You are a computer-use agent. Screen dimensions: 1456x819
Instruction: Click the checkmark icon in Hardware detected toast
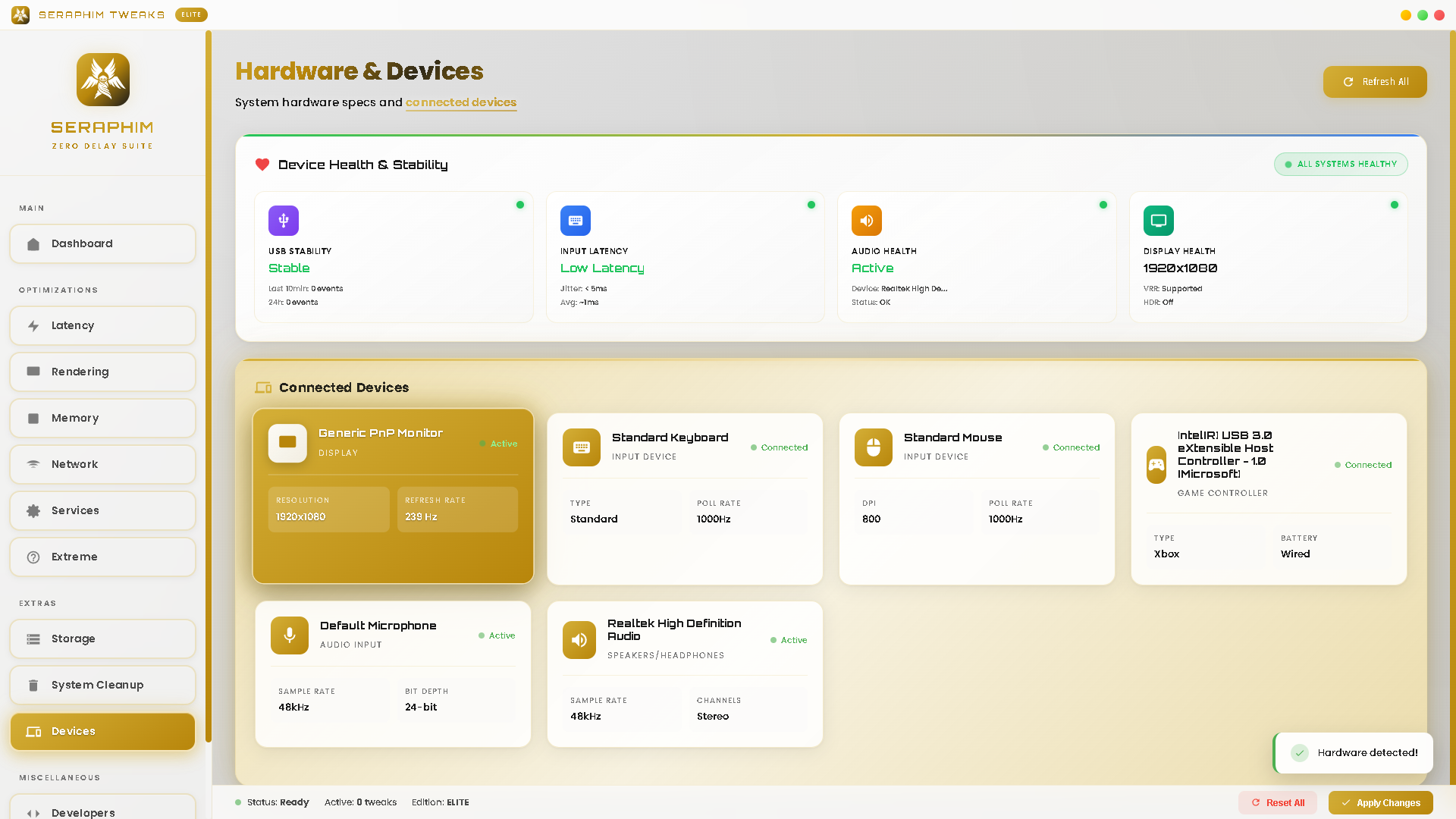click(x=1300, y=753)
